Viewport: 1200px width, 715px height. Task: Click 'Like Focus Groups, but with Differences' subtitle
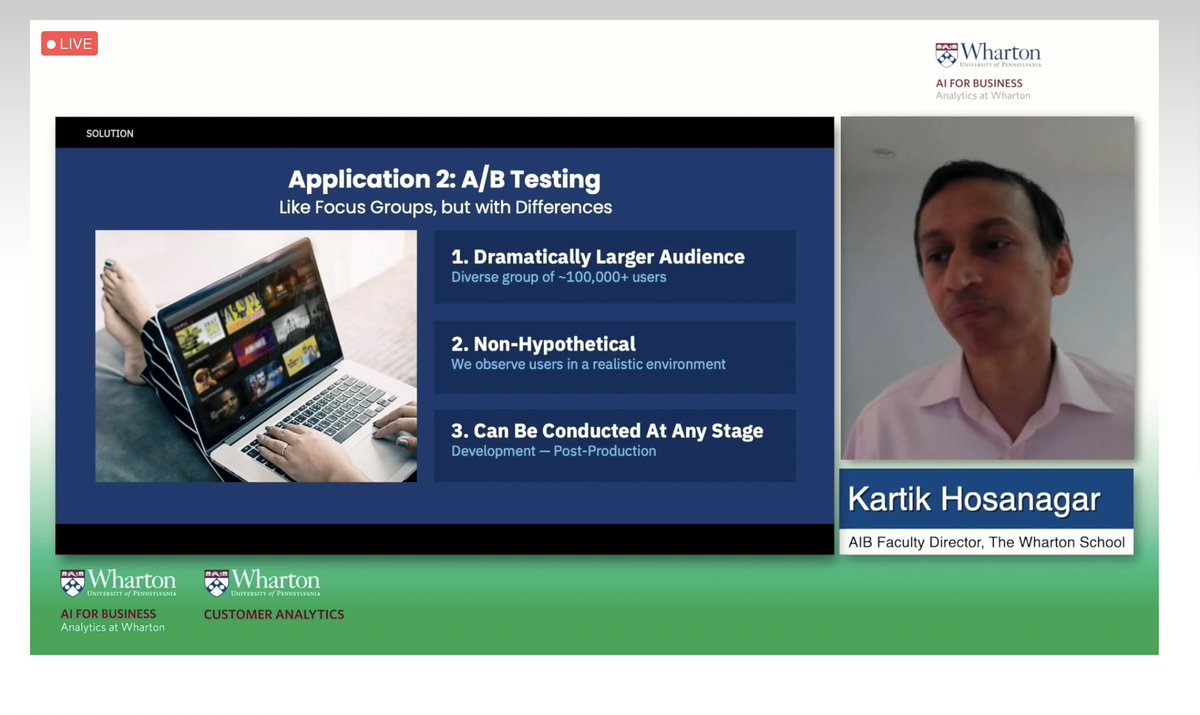445,208
